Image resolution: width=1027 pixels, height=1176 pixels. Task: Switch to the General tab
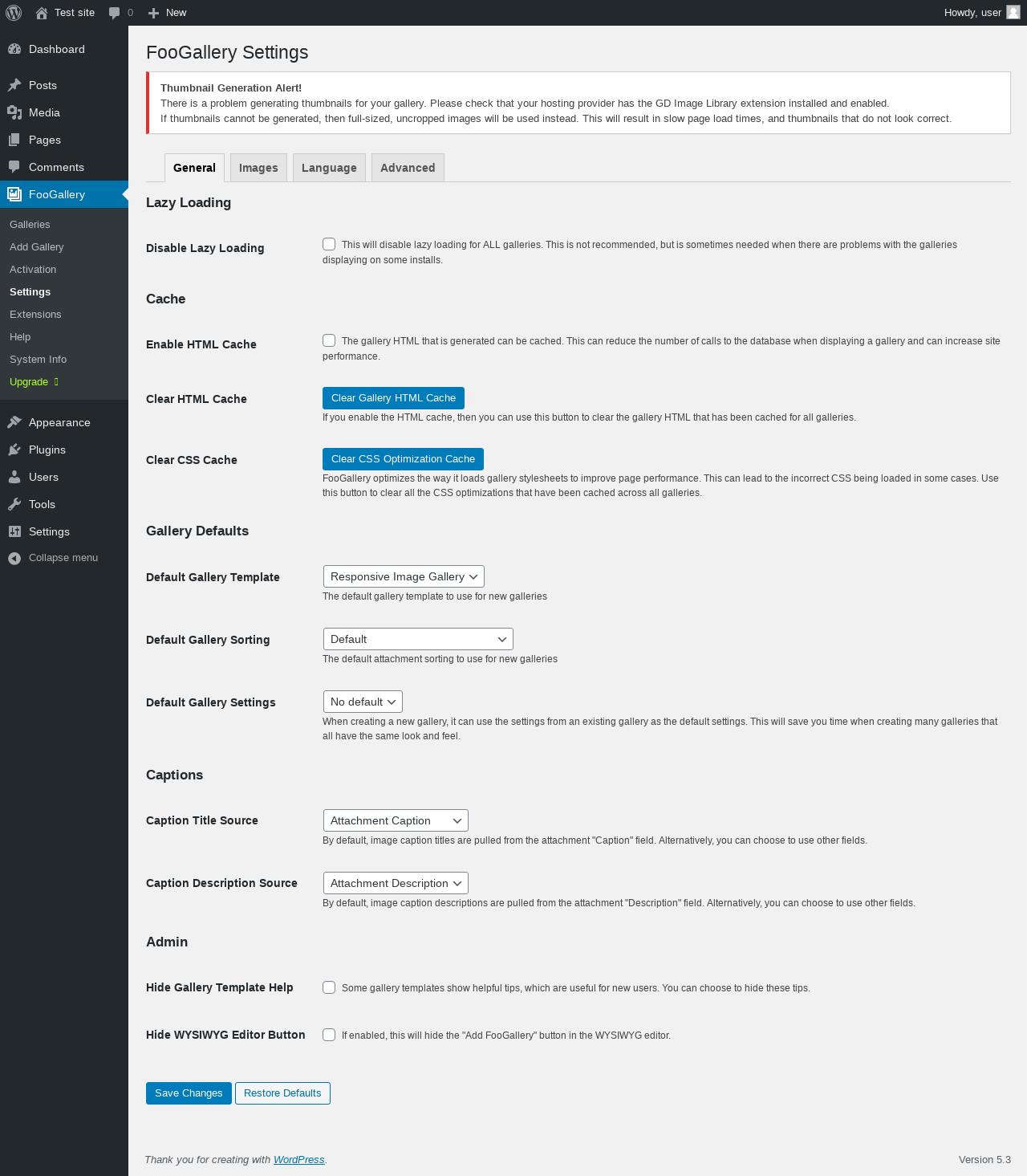point(194,168)
